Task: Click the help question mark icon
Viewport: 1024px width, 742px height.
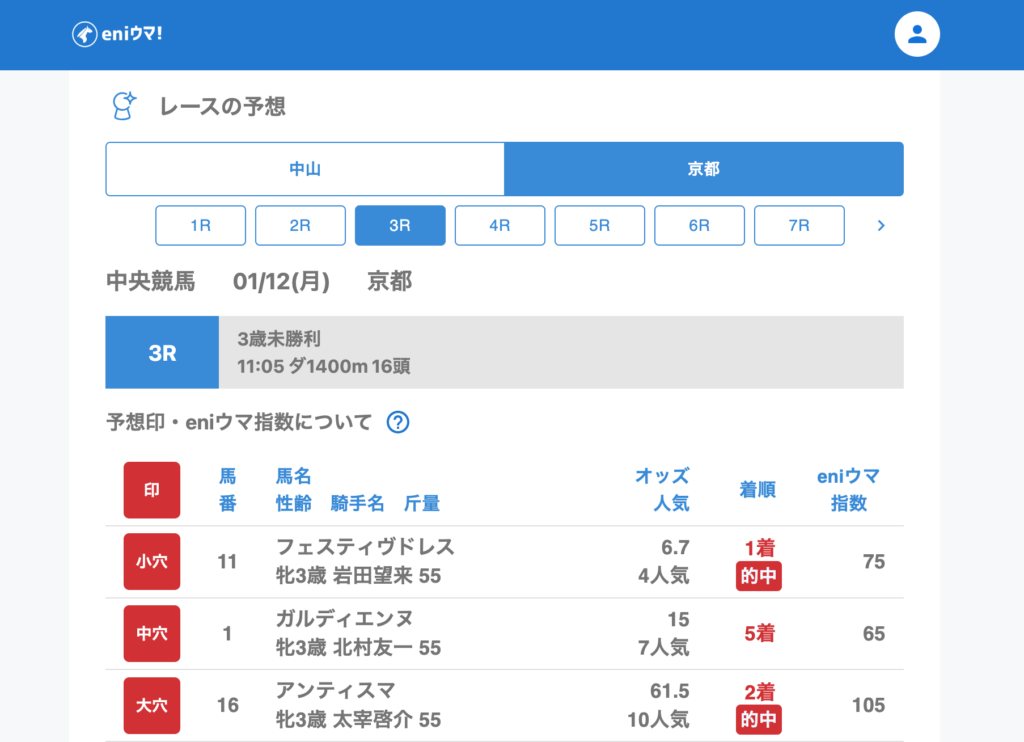Action: (x=397, y=422)
